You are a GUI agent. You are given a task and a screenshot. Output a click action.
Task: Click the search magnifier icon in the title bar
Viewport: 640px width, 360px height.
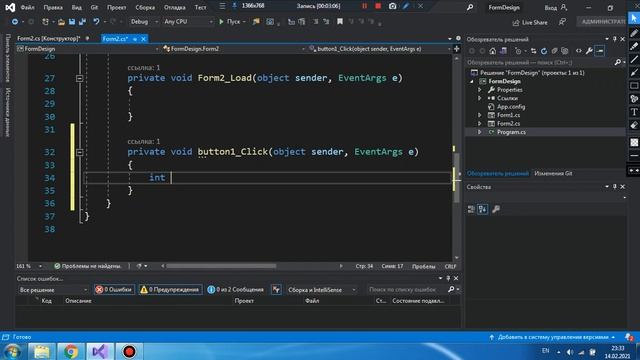click(x=470, y=7)
